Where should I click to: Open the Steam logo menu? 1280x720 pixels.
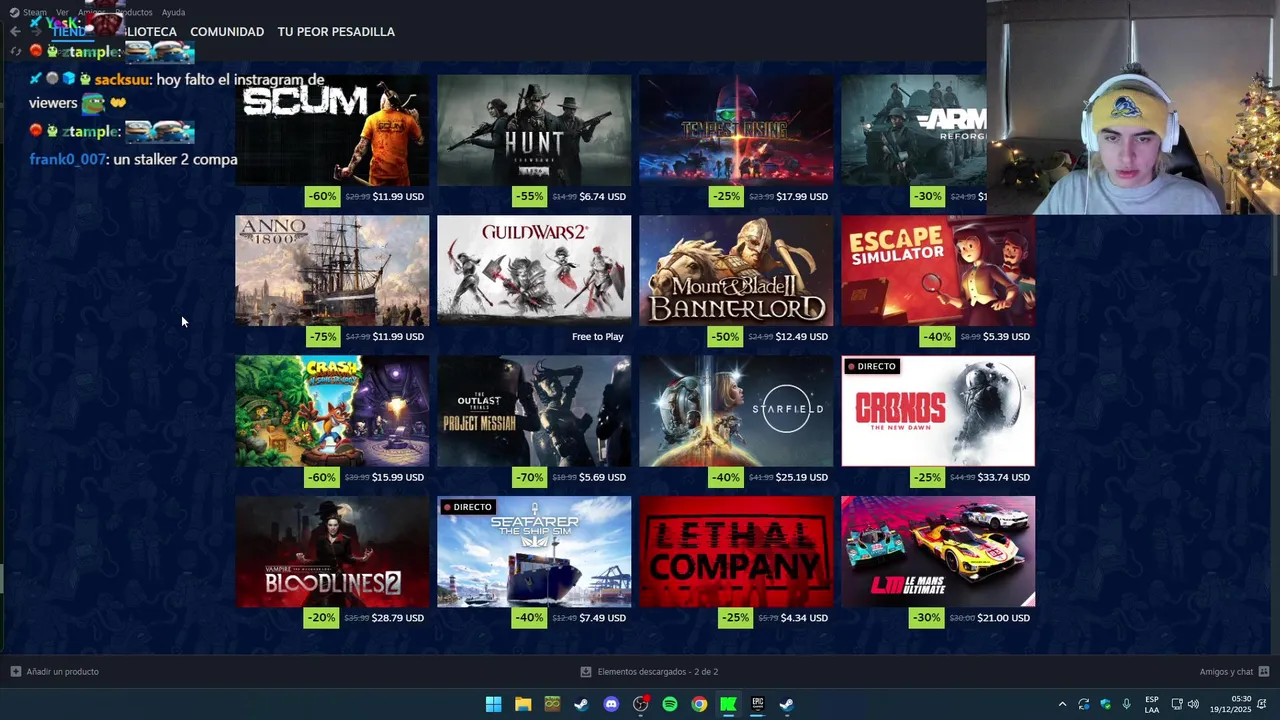(14, 12)
